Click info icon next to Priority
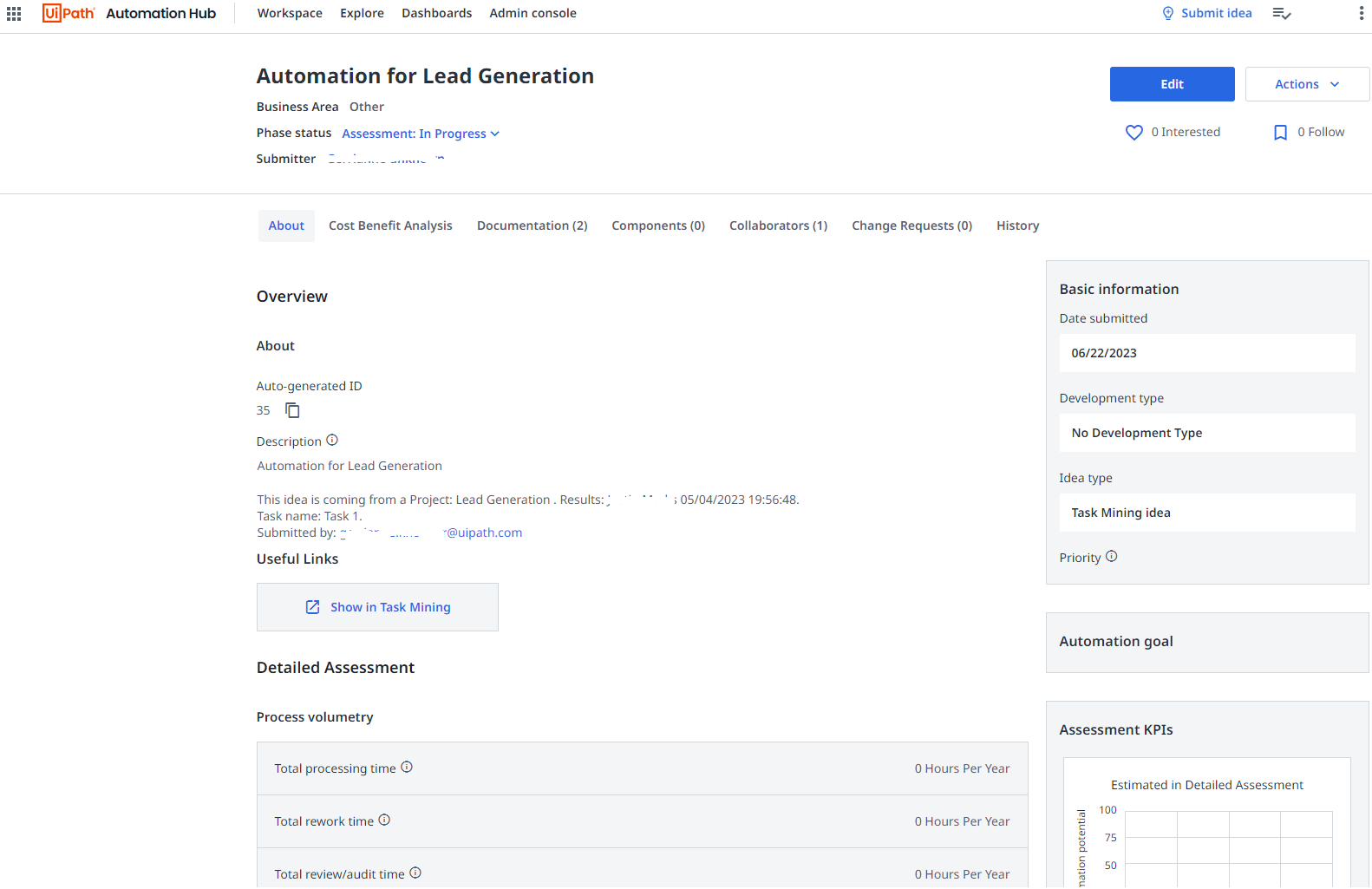Screen dimensions: 1372x889 (x=1111, y=557)
